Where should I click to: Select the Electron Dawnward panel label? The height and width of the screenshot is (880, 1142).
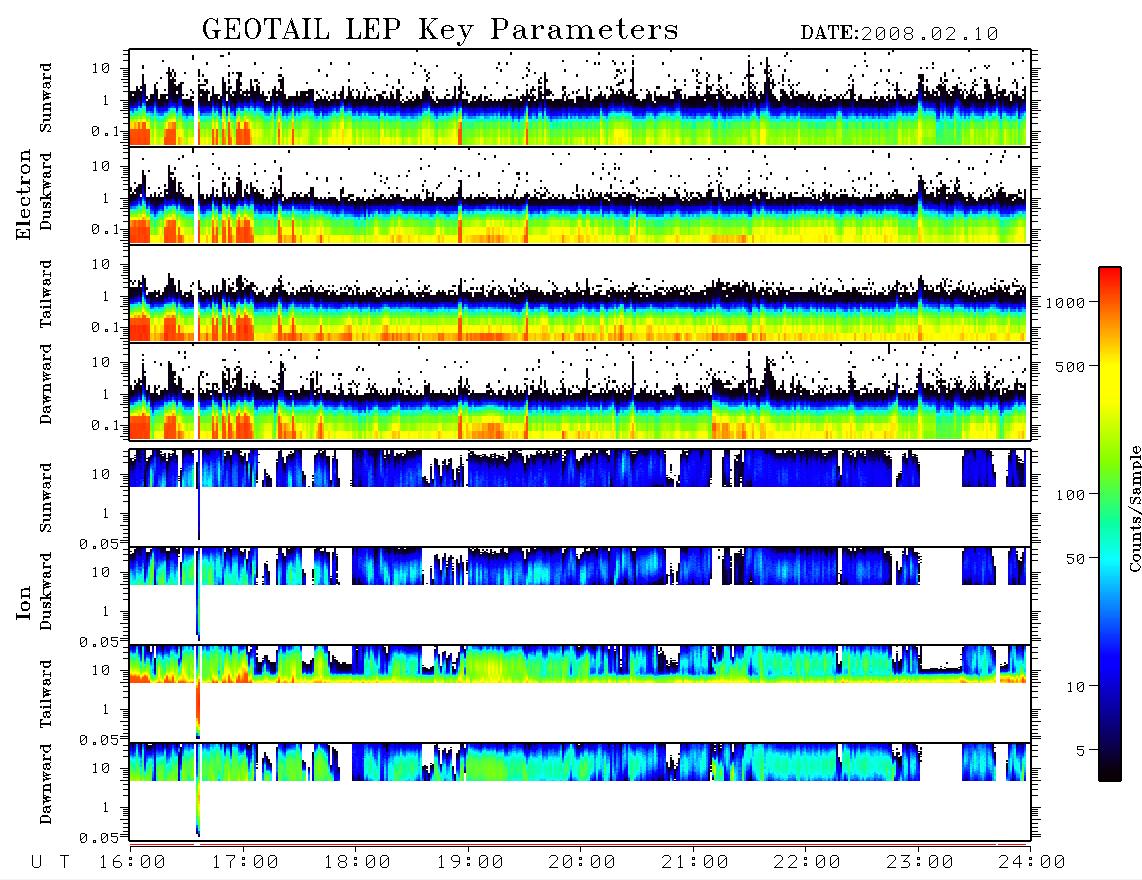[x=46, y=385]
